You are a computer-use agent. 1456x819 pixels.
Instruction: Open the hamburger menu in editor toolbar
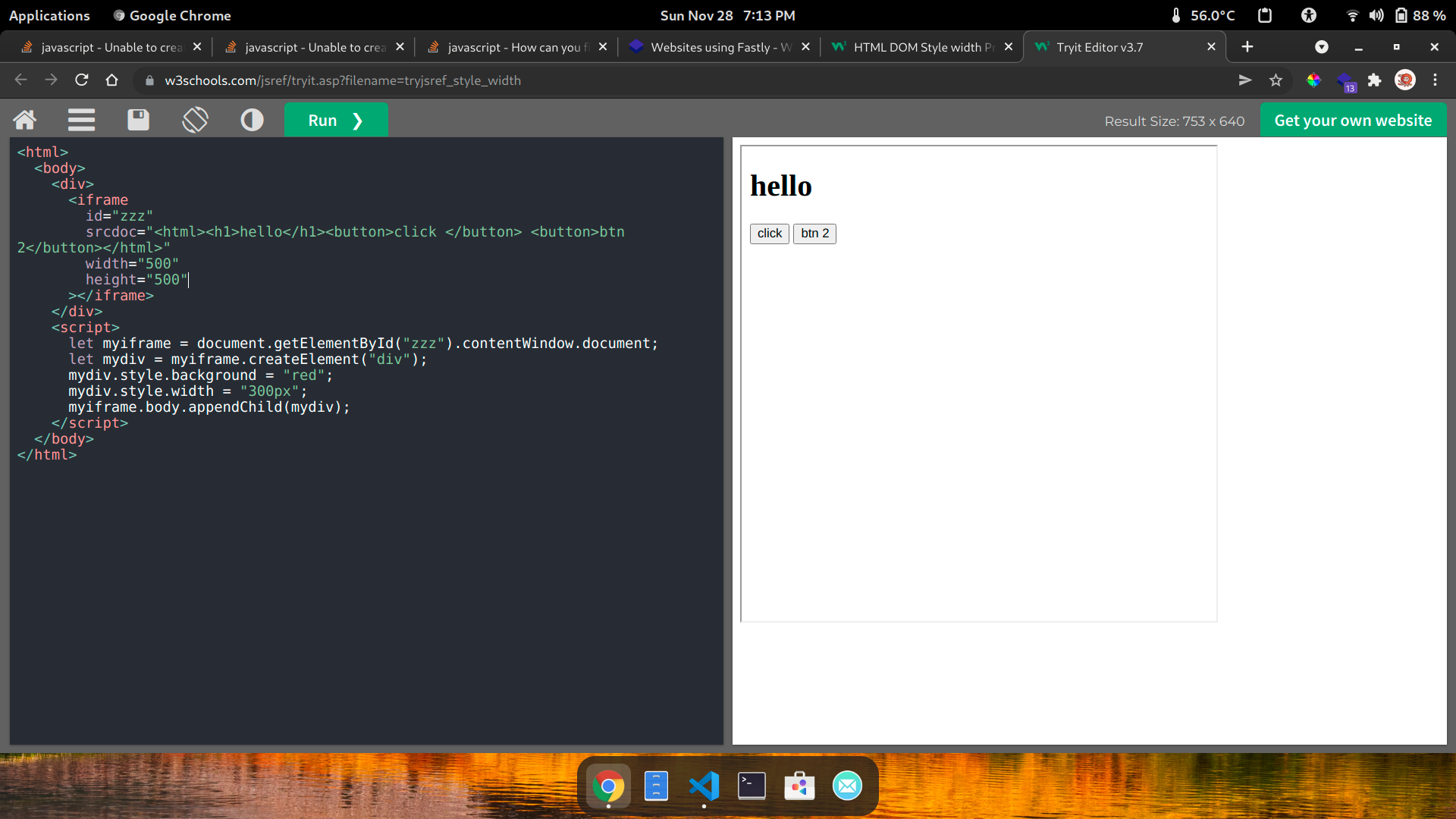[x=81, y=120]
